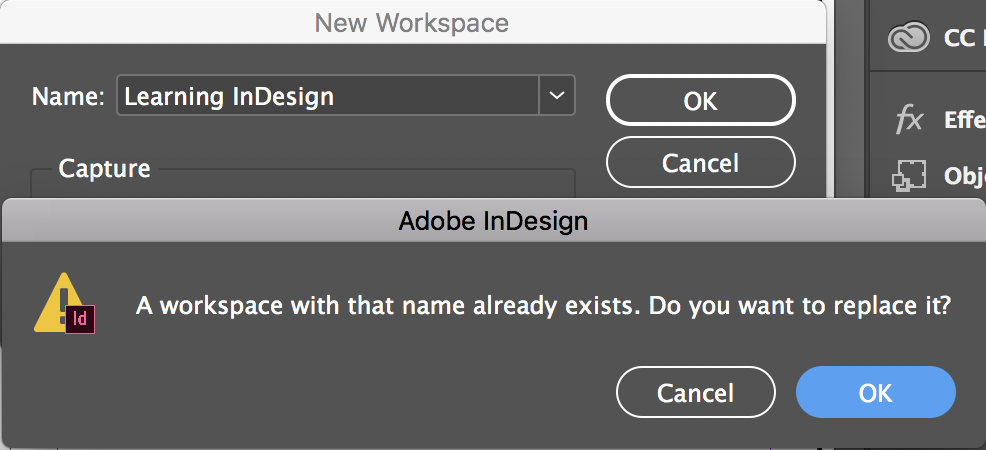Click Cancel in New Workspace dialog
The width and height of the screenshot is (986, 450).
tap(701, 163)
